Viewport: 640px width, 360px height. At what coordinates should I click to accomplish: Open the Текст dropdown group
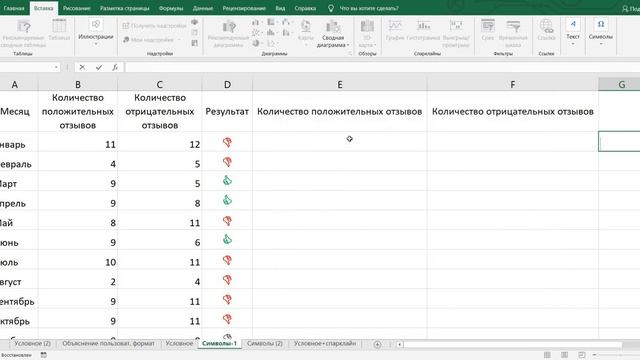tap(573, 32)
